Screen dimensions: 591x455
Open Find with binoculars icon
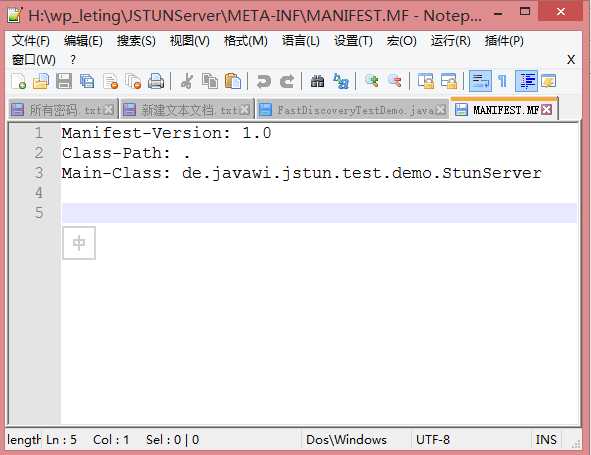pos(317,81)
